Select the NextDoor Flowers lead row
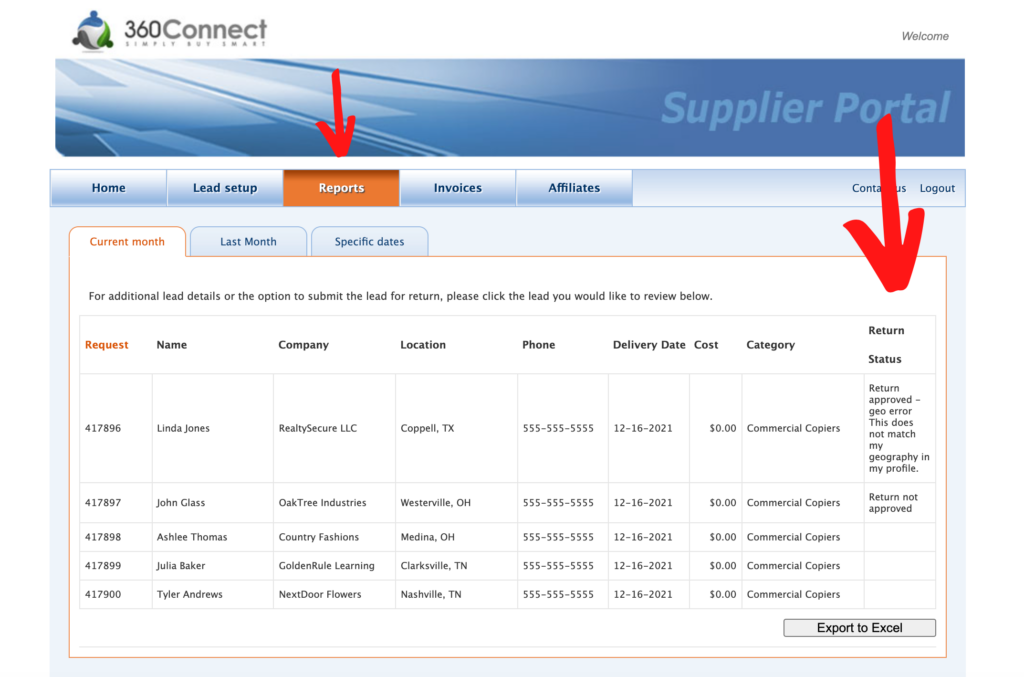Image resolution: width=1024 pixels, height=677 pixels. 320,594
